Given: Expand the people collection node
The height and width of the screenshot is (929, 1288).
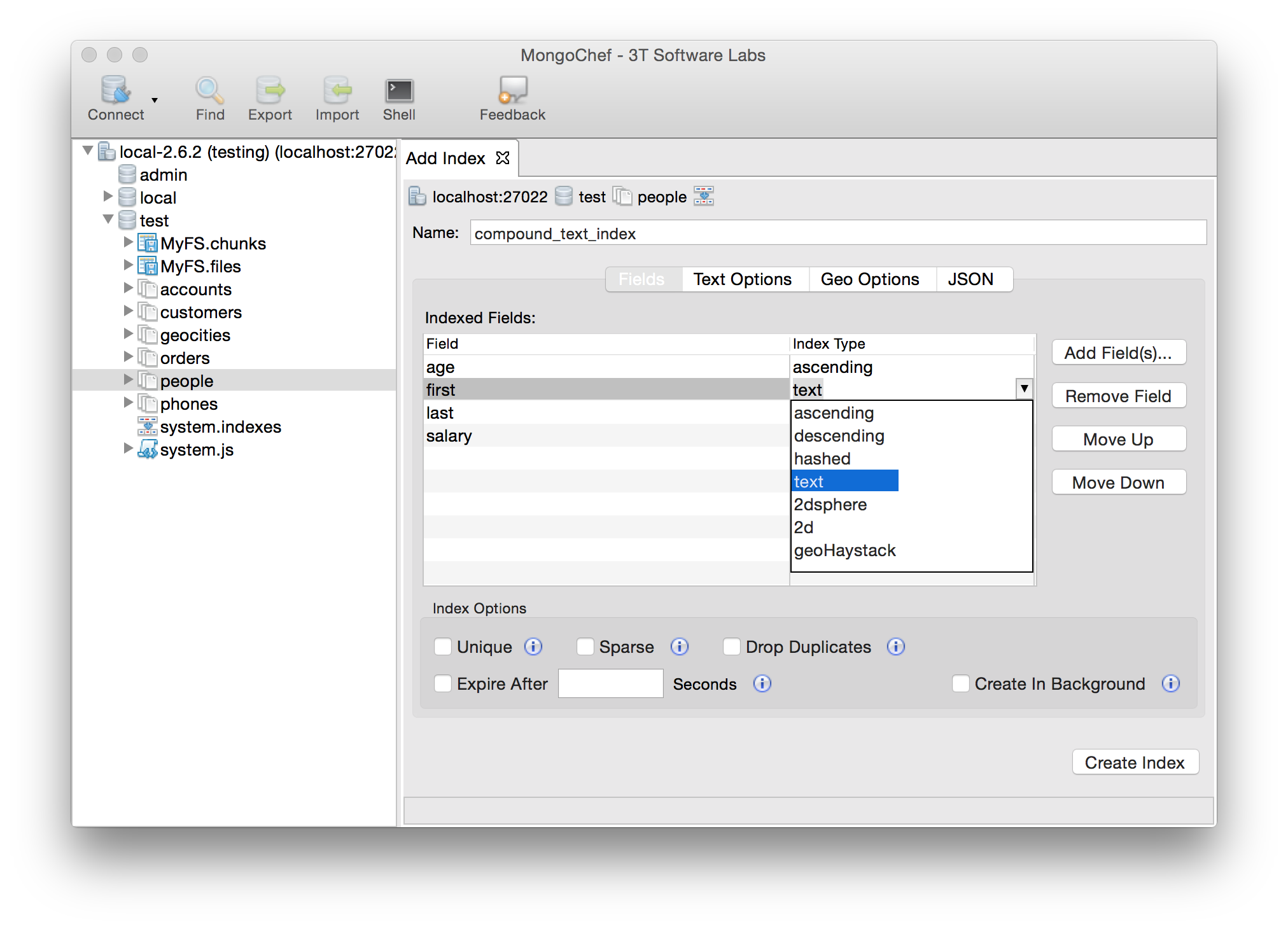Looking at the screenshot, I should coord(129,380).
